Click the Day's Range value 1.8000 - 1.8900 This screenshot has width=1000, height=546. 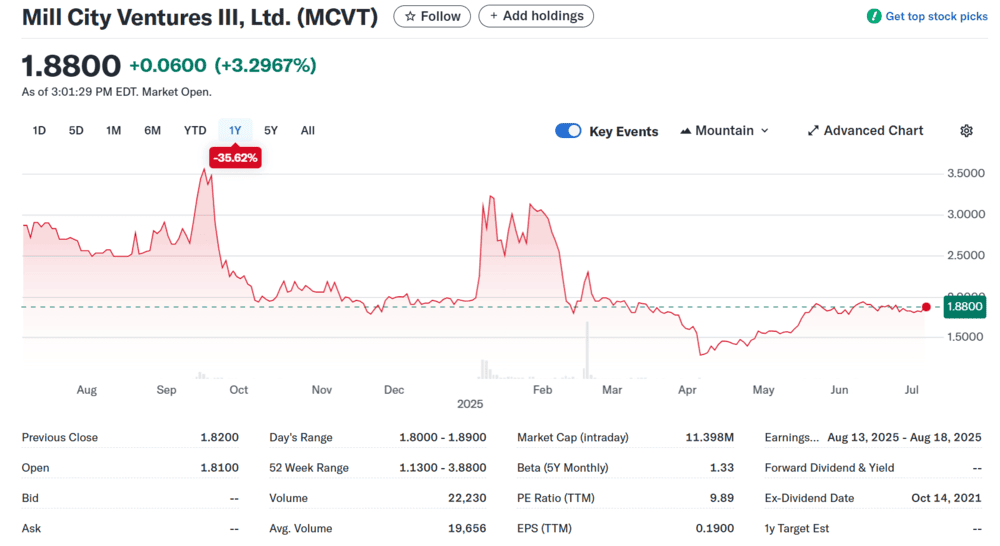[x=443, y=438]
